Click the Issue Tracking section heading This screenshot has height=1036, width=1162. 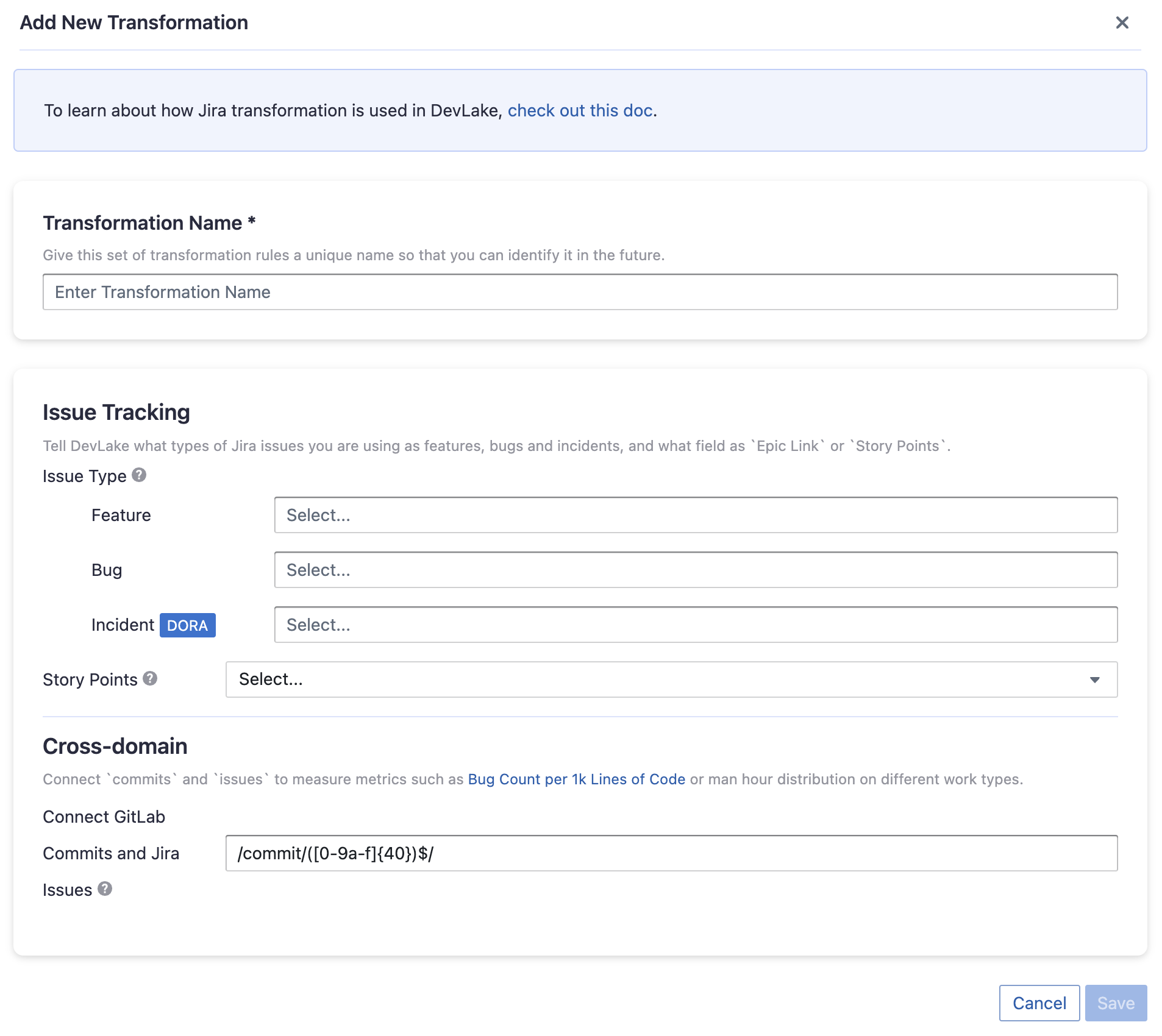(x=116, y=413)
